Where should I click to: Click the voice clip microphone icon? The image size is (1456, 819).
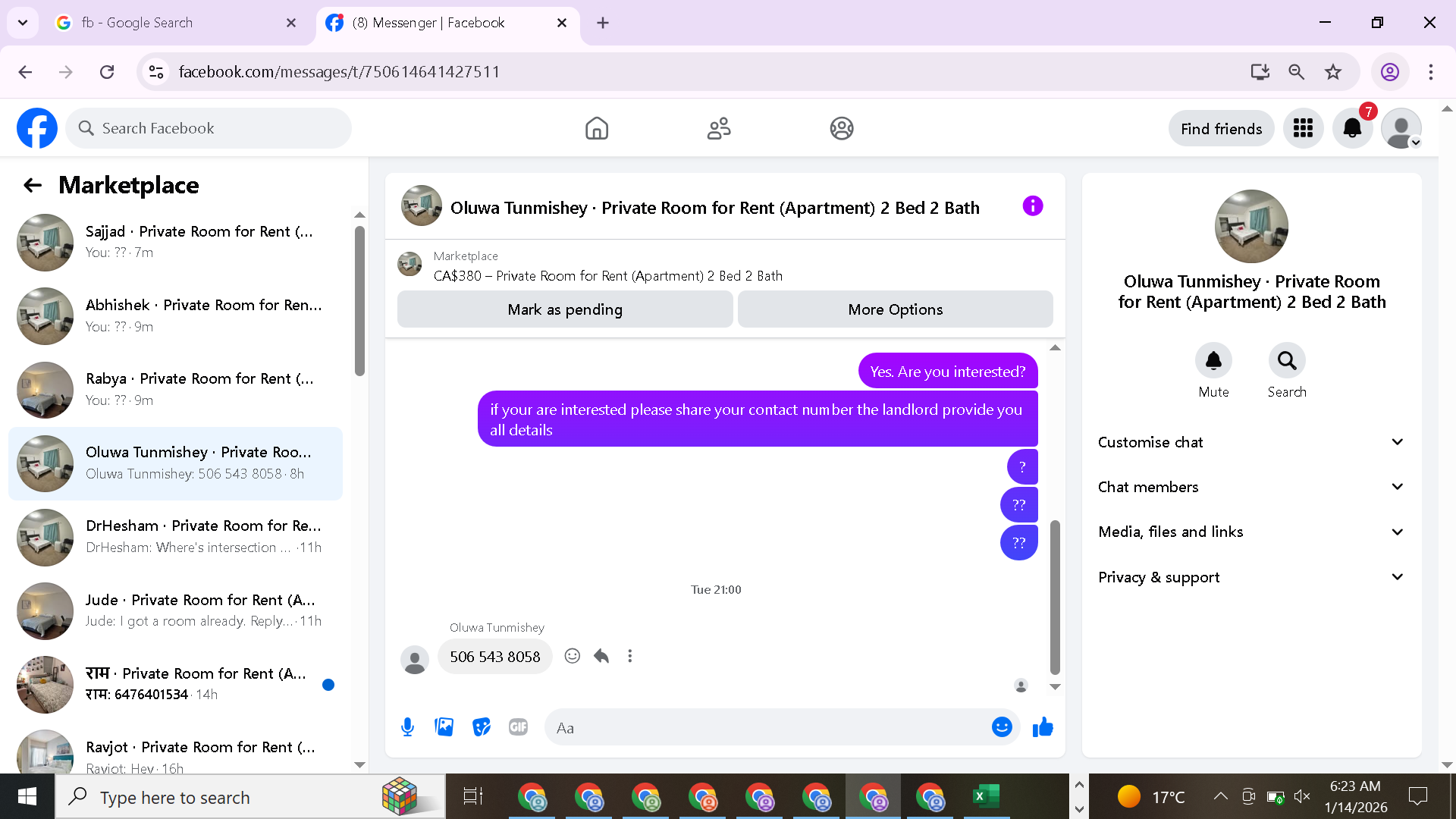click(407, 727)
